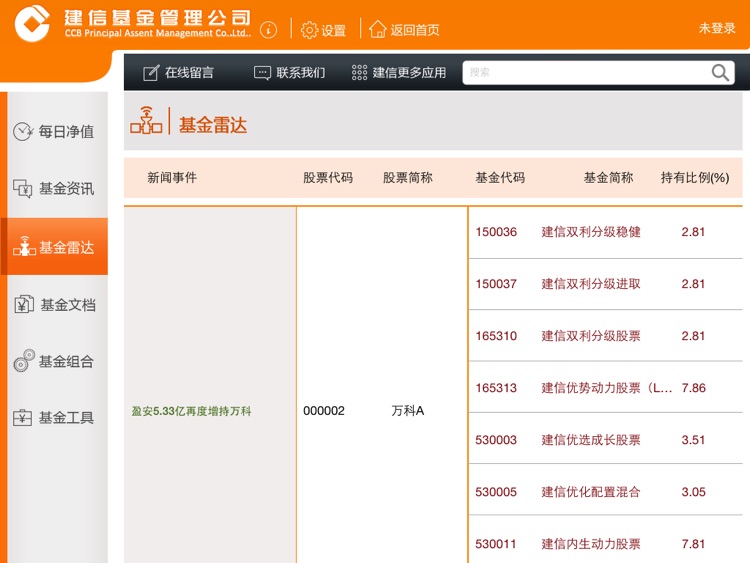Viewport: 750px width, 563px height.
Task: Click holding ratio 7.86
Action: (x=694, y=388)
